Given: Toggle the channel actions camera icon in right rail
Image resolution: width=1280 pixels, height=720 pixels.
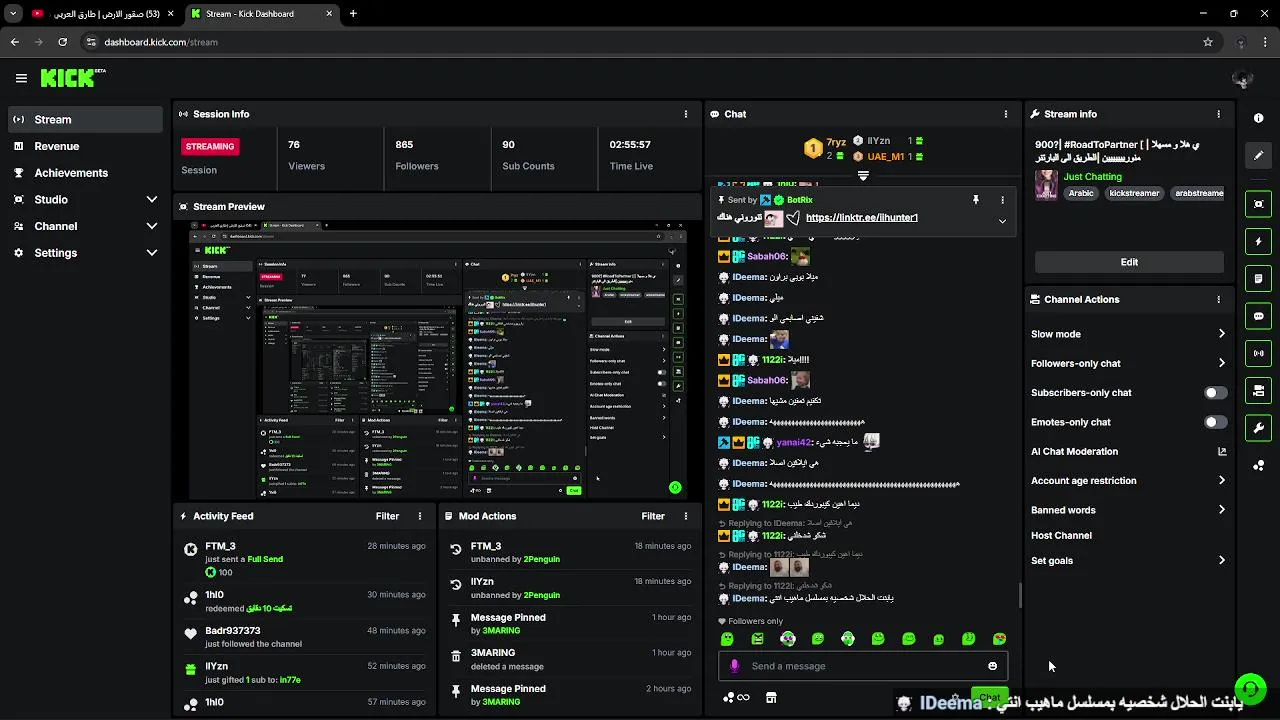Looking at the screenshot, I should [x=1258, y=390].
